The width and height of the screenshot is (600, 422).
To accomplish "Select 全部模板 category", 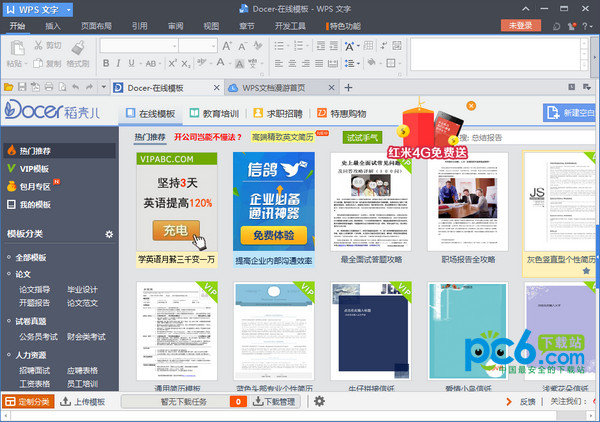I will 31,257.
